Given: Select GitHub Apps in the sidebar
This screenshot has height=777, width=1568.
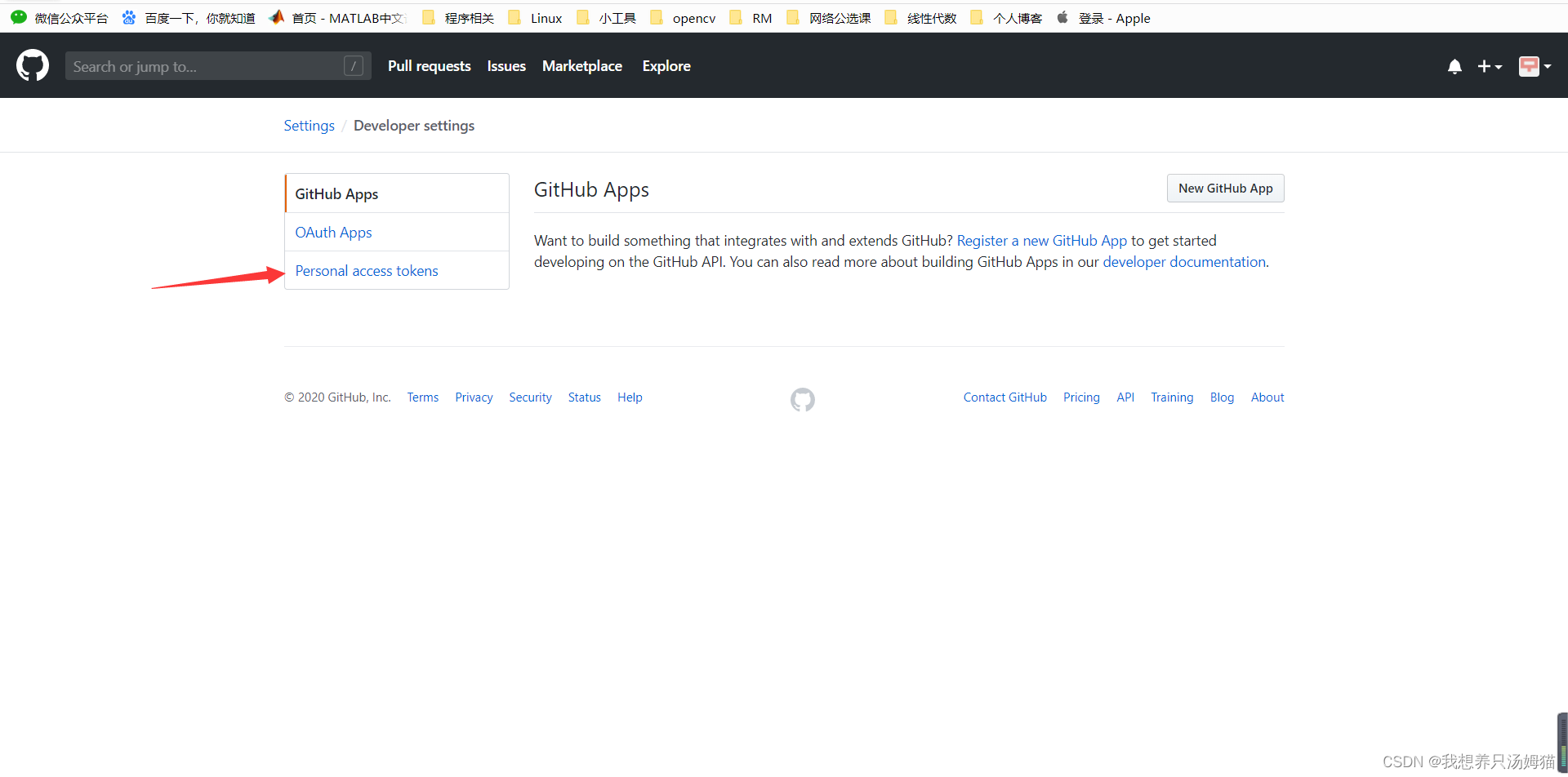Looking at the screenshot, I should pyautogui.click(x=397, y=193).
